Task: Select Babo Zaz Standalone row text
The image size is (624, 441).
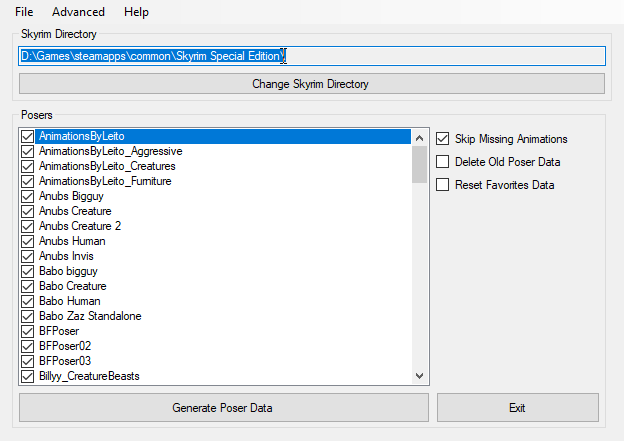Action: point(90,316)
